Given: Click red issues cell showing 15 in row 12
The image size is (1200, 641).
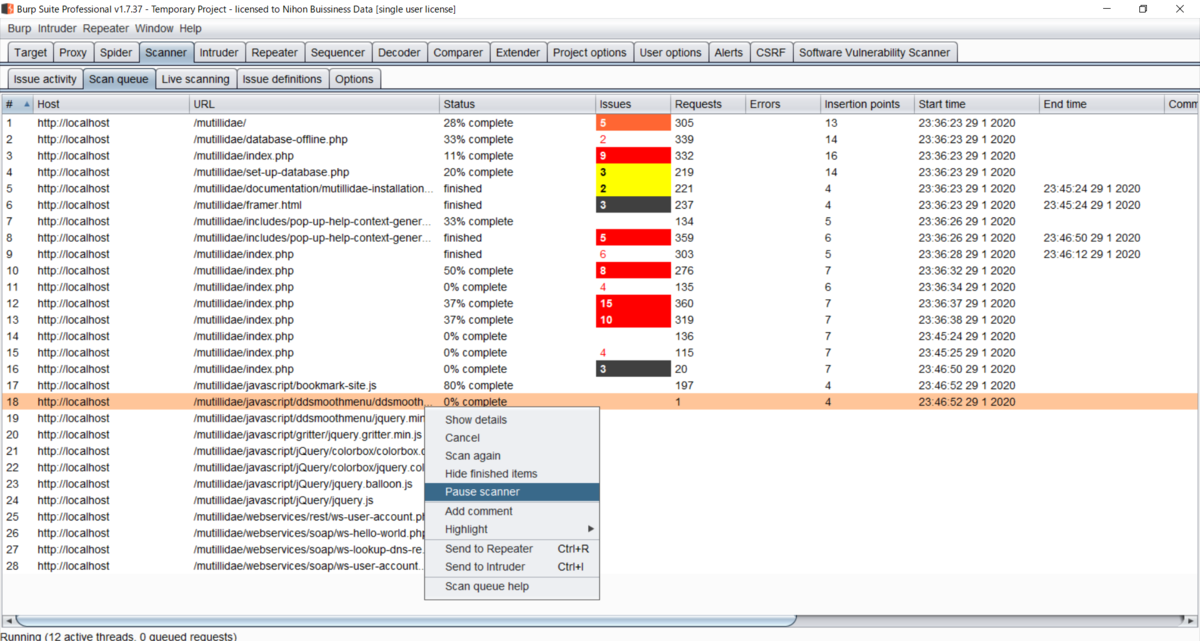Looking at the screenshot, I should point(633,303).
